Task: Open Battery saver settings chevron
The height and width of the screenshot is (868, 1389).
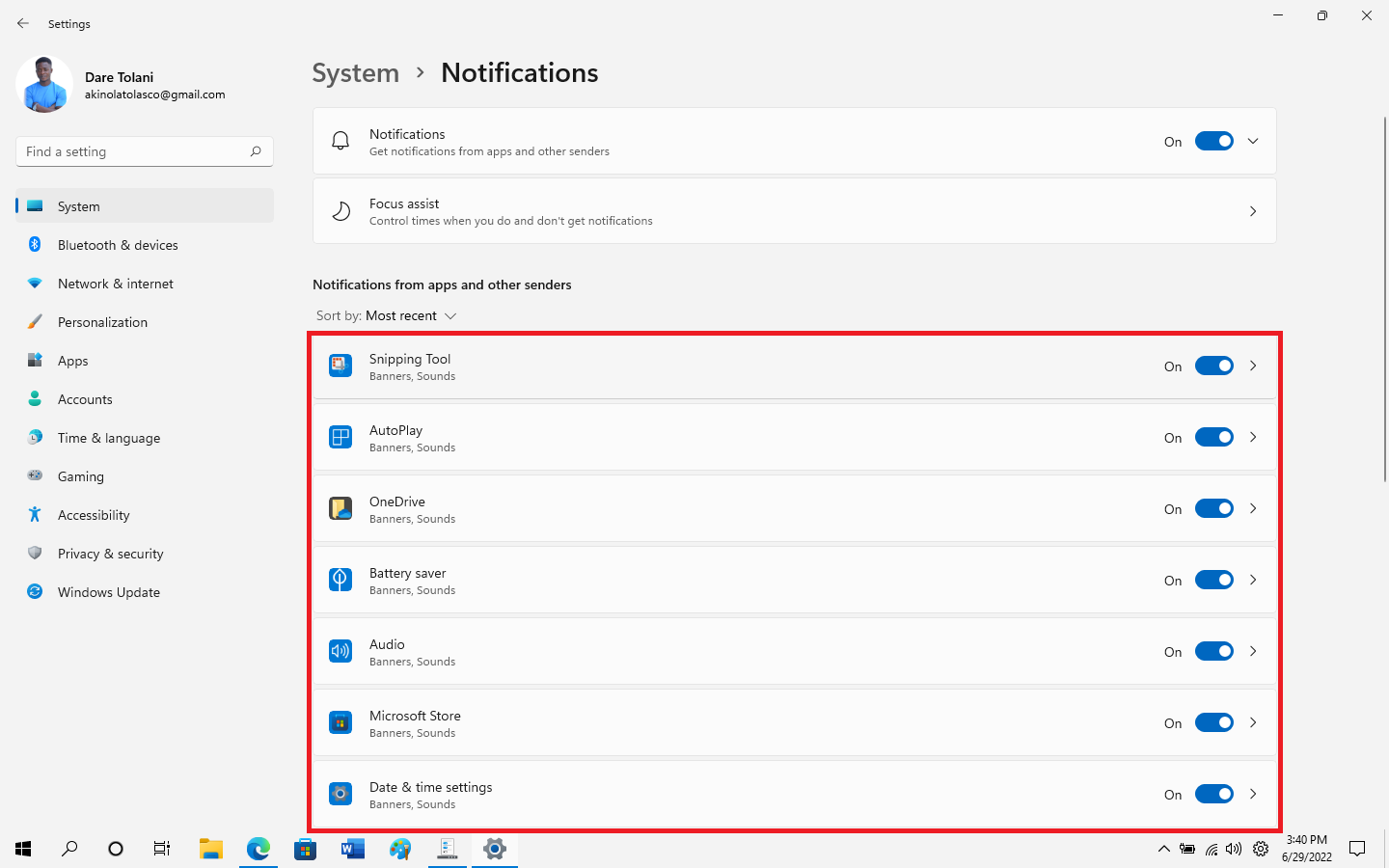Action: pyautogui.click(x=1253, y=580)
